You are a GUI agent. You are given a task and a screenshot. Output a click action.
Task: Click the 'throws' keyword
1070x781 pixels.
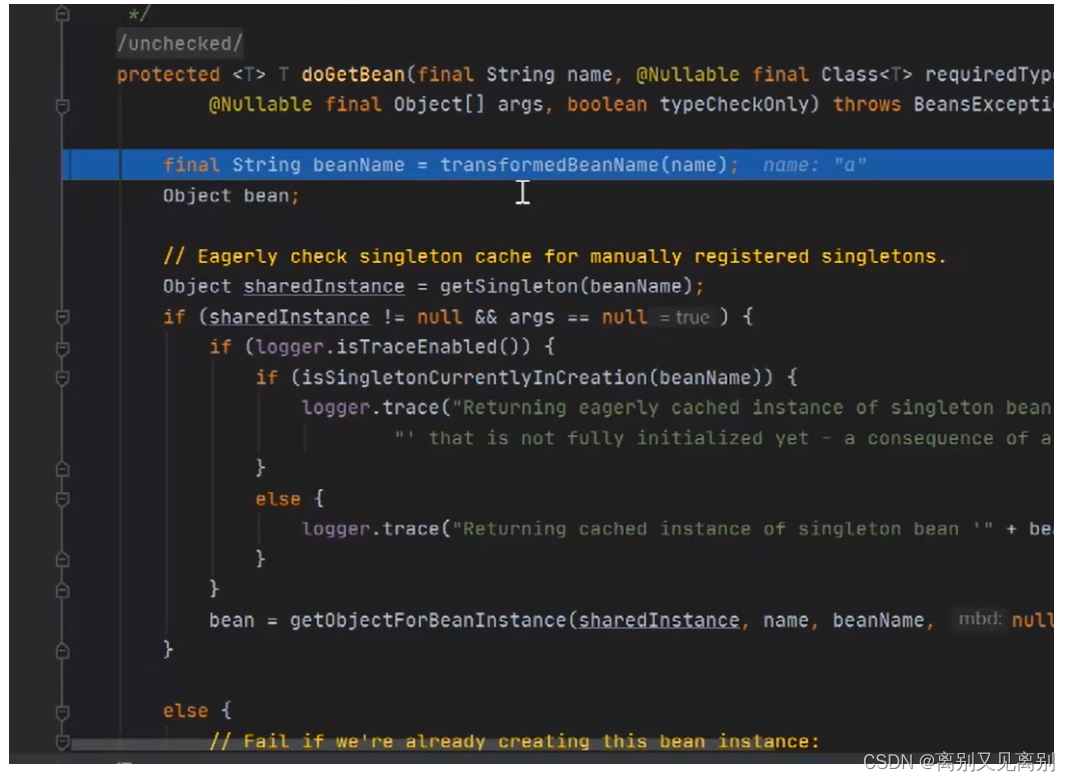tap(867, 104)
